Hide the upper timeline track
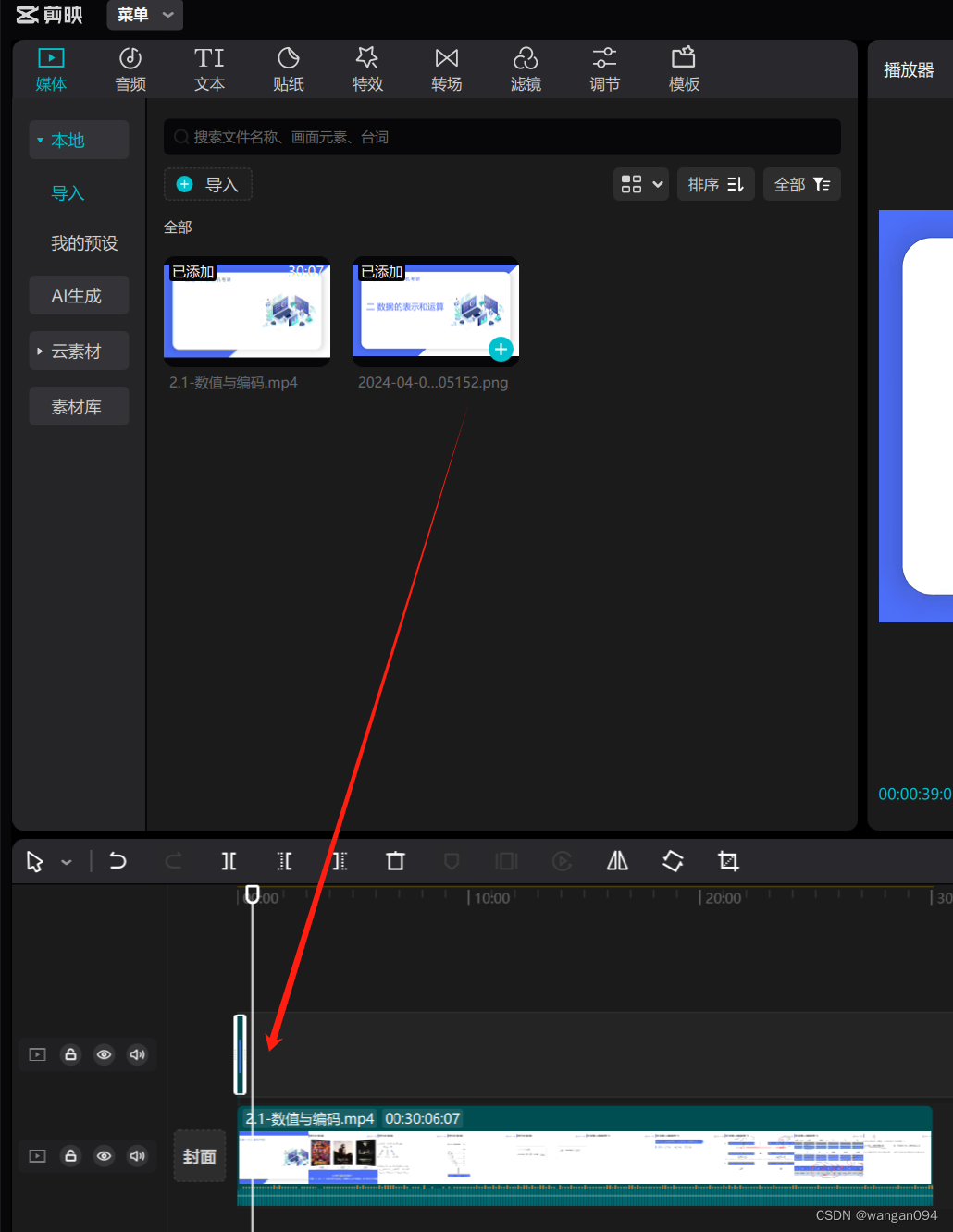This screenshot has width=953, height=1232. pyautogui.click(x=104, y=1054)
